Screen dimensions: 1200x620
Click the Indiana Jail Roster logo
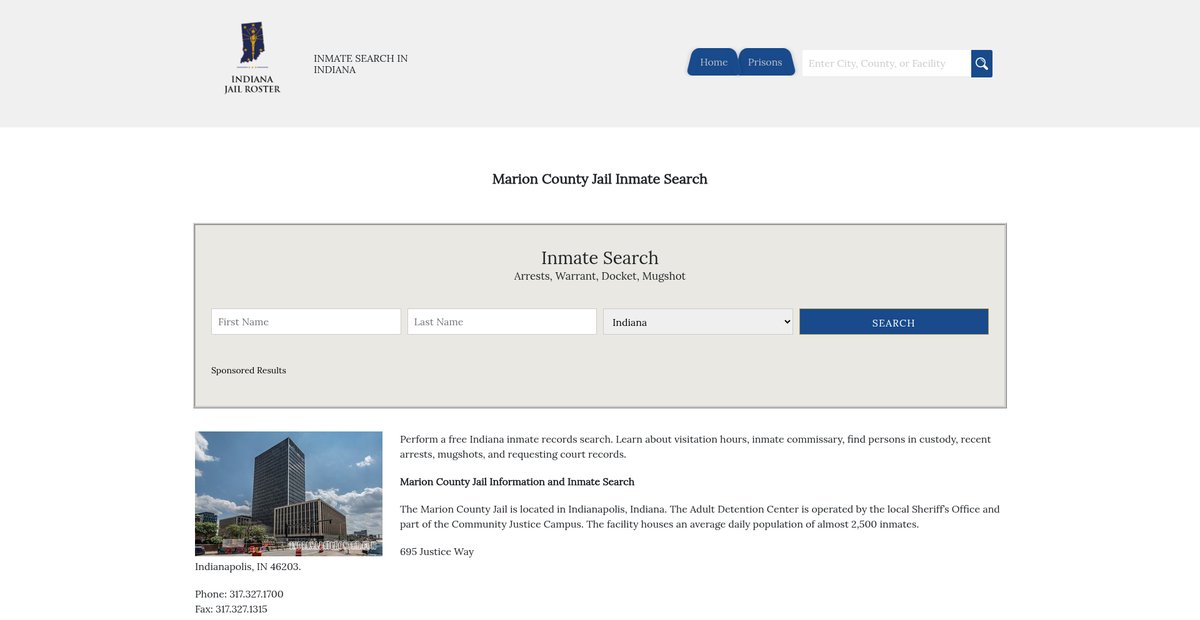point(252,59)
